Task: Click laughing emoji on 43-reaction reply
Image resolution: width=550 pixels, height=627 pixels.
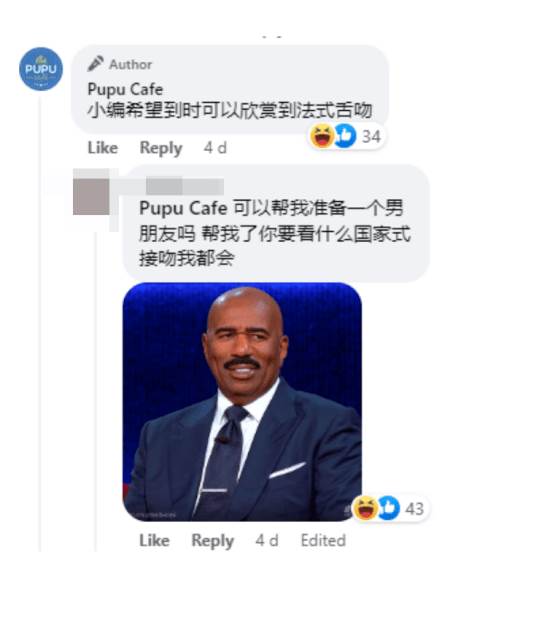Action: coord(366,508)
